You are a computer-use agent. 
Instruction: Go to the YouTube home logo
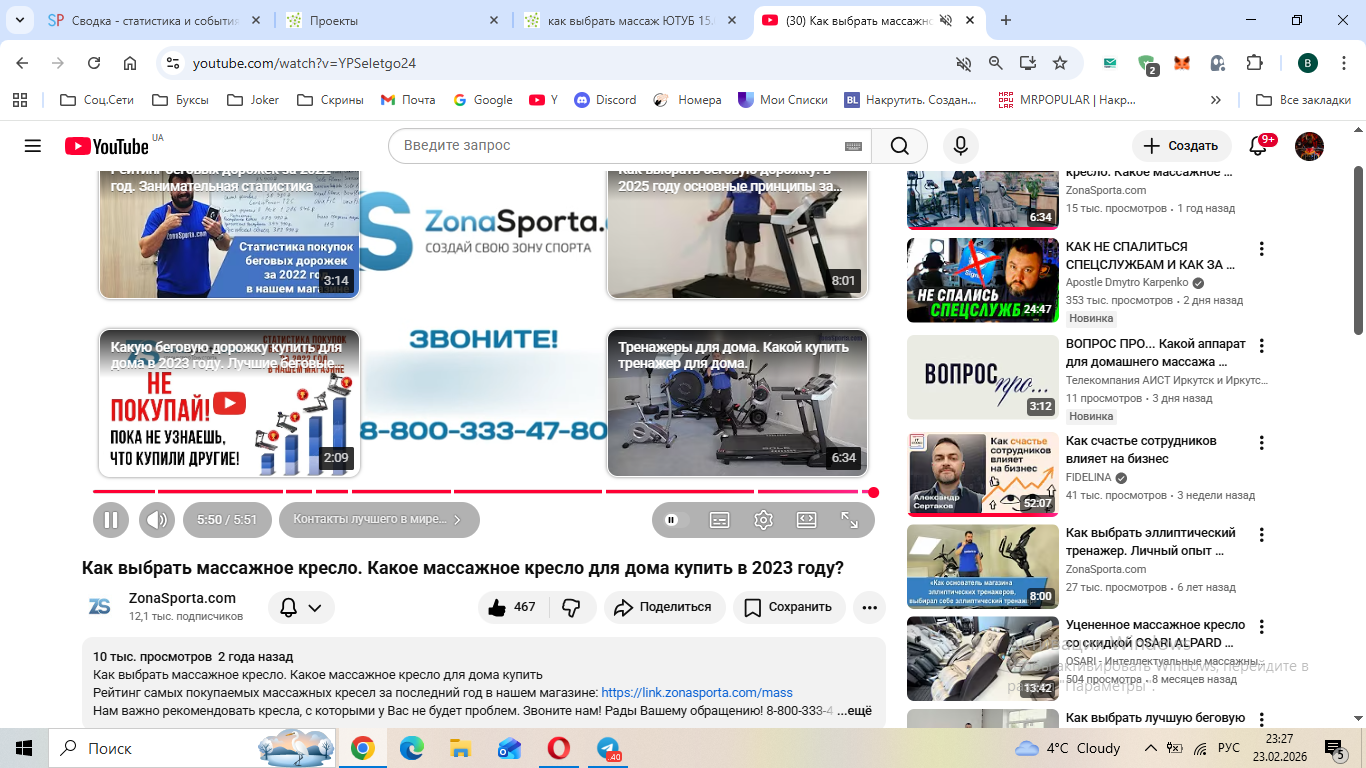107,146
